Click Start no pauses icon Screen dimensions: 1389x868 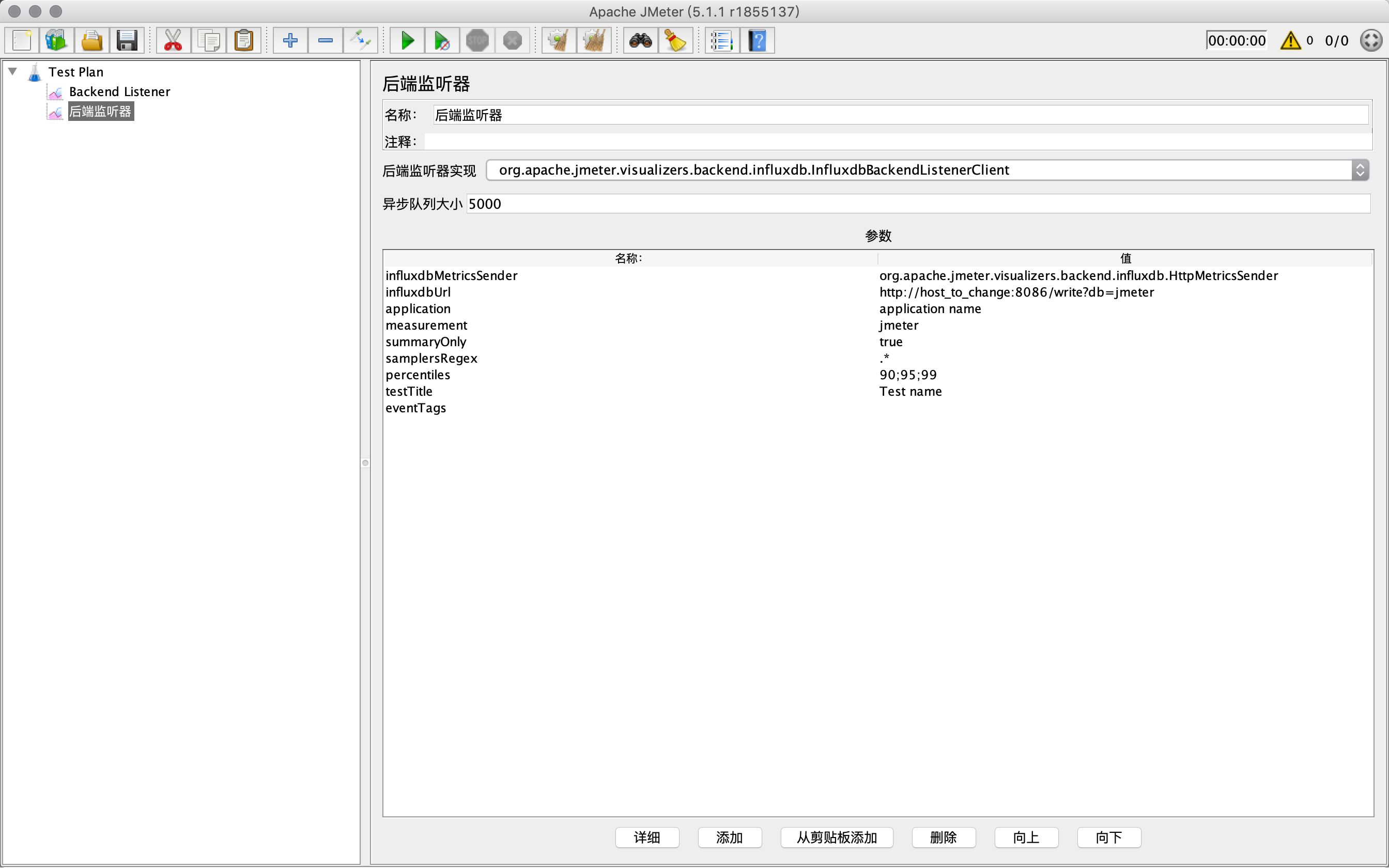(x=442, y=41)
